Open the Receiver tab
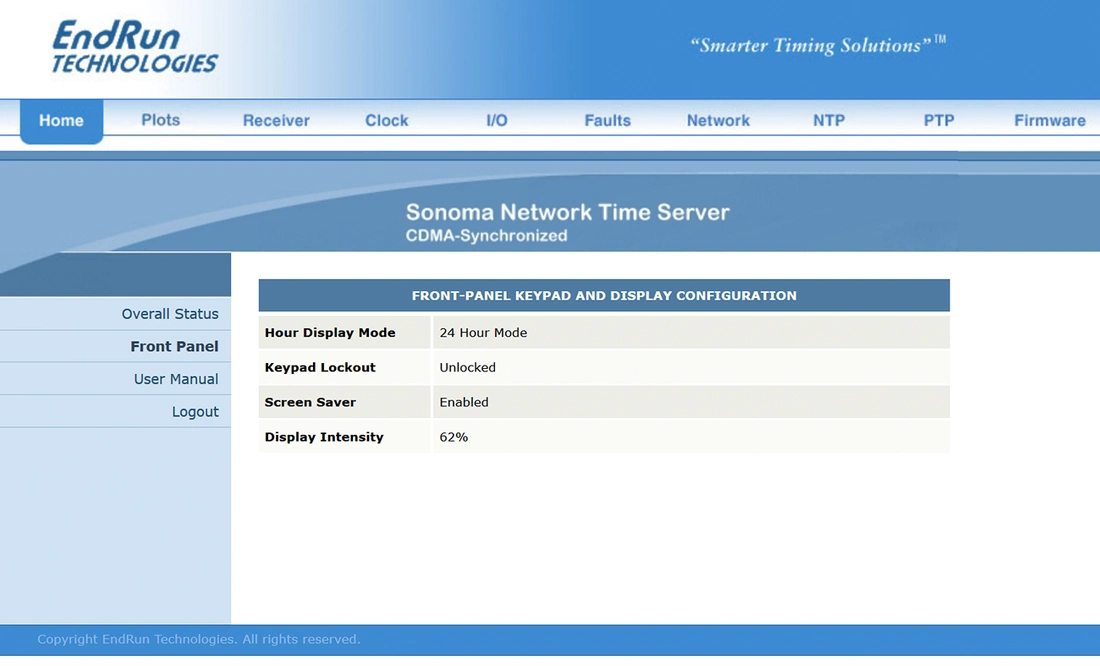Screen dimensions: 1100x666 coord(276,121)
